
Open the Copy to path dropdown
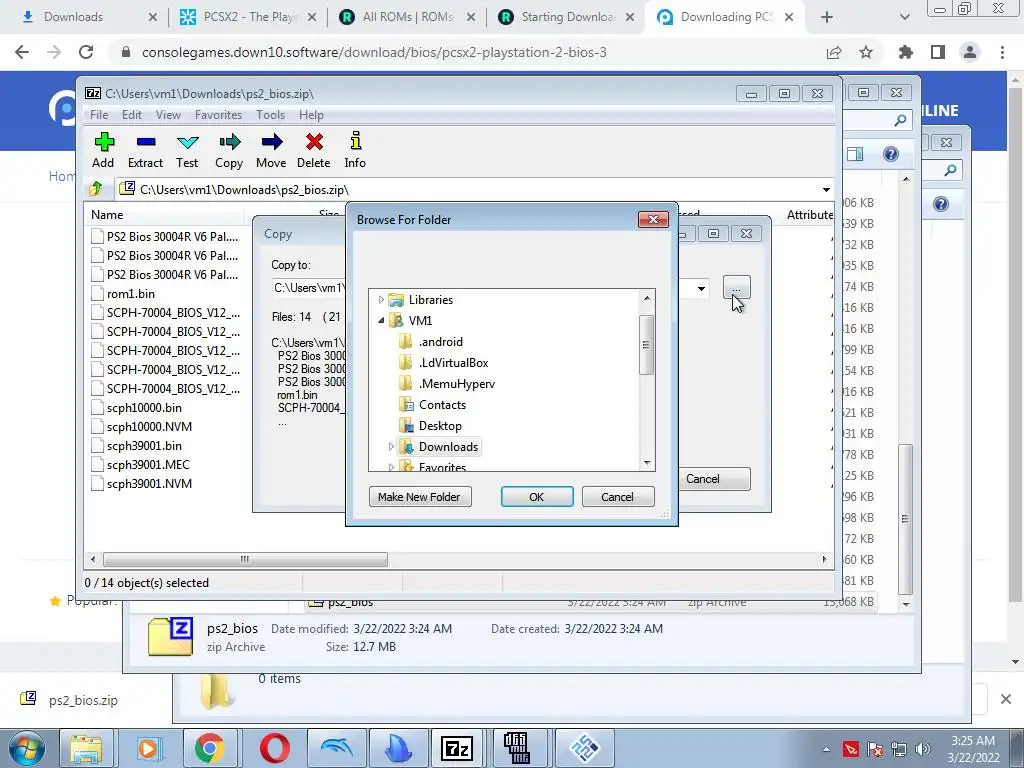[x=701, y=289]
